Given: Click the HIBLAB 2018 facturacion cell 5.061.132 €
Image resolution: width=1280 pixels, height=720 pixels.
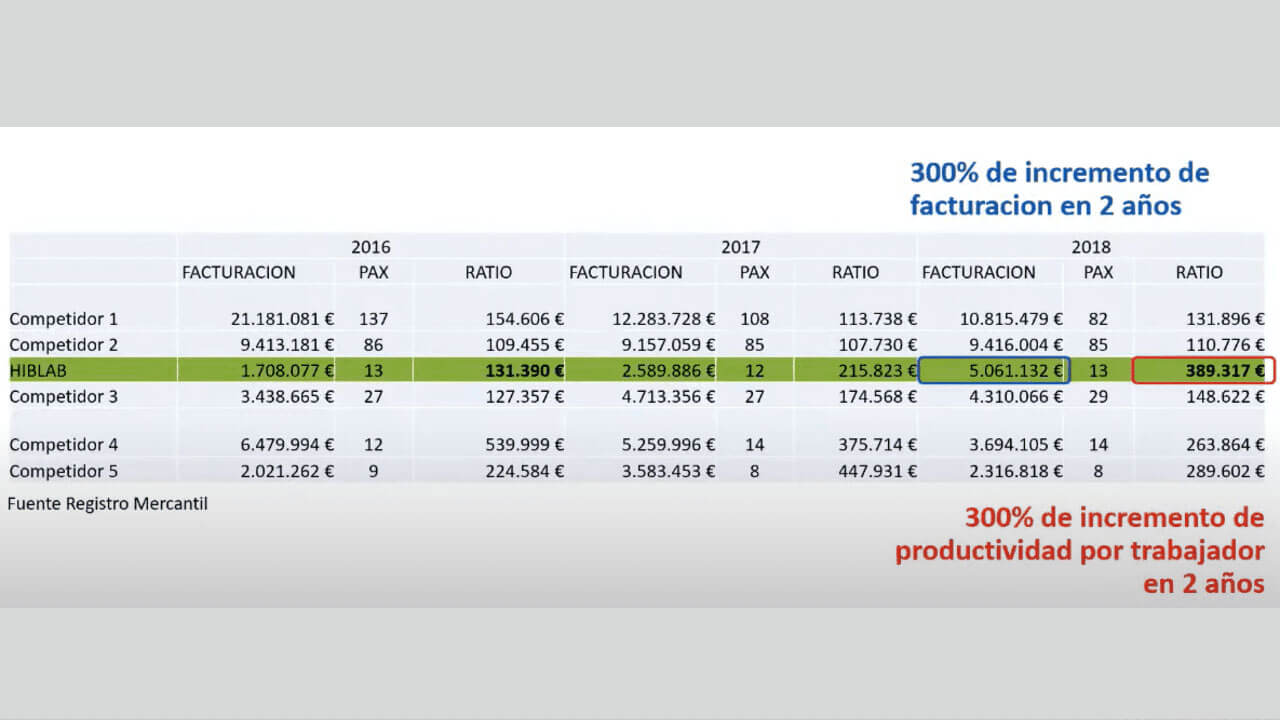Looking at the screenshot, I should tap(994, 370).
